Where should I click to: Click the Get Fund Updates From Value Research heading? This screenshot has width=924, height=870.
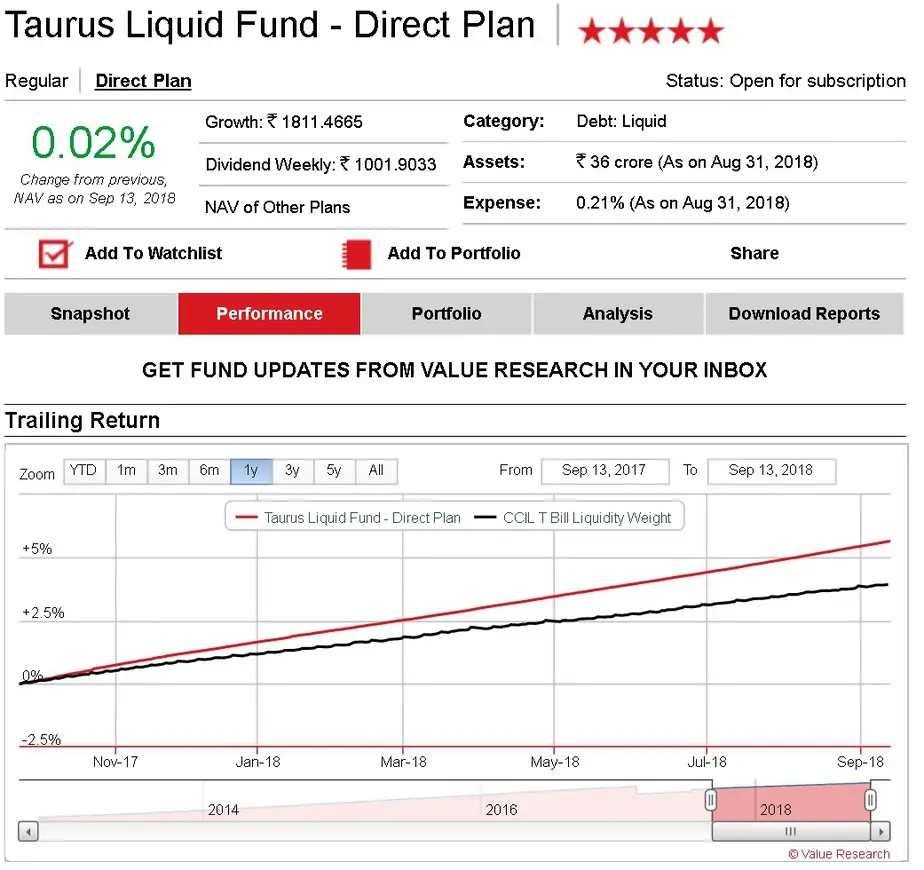pos(454,370)
